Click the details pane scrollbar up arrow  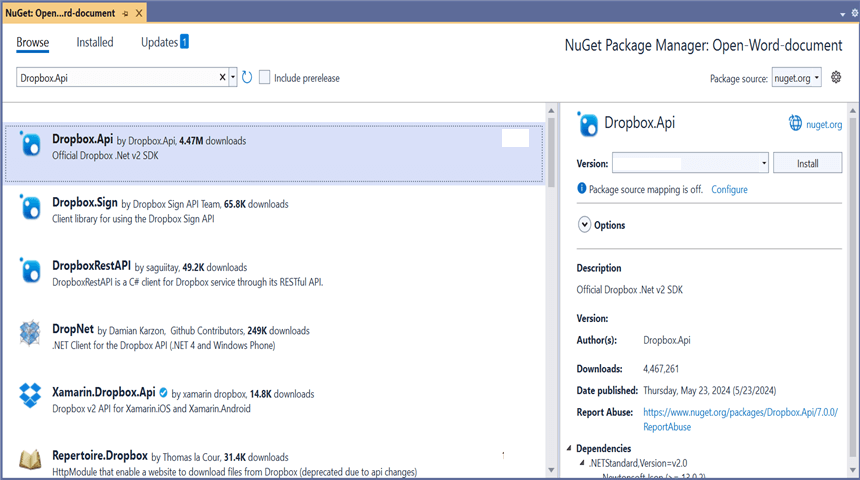click(x=853, y=111)
